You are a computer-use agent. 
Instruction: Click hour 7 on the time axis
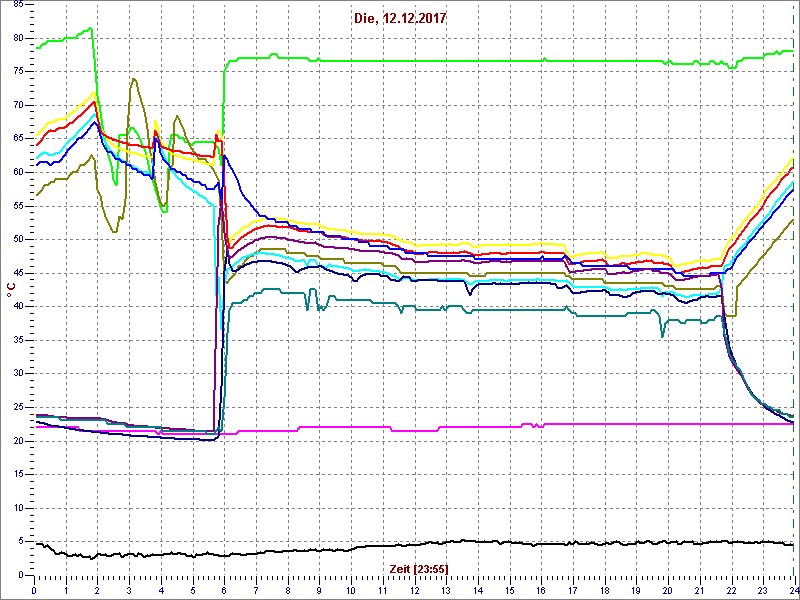click(x=256, y=589)
